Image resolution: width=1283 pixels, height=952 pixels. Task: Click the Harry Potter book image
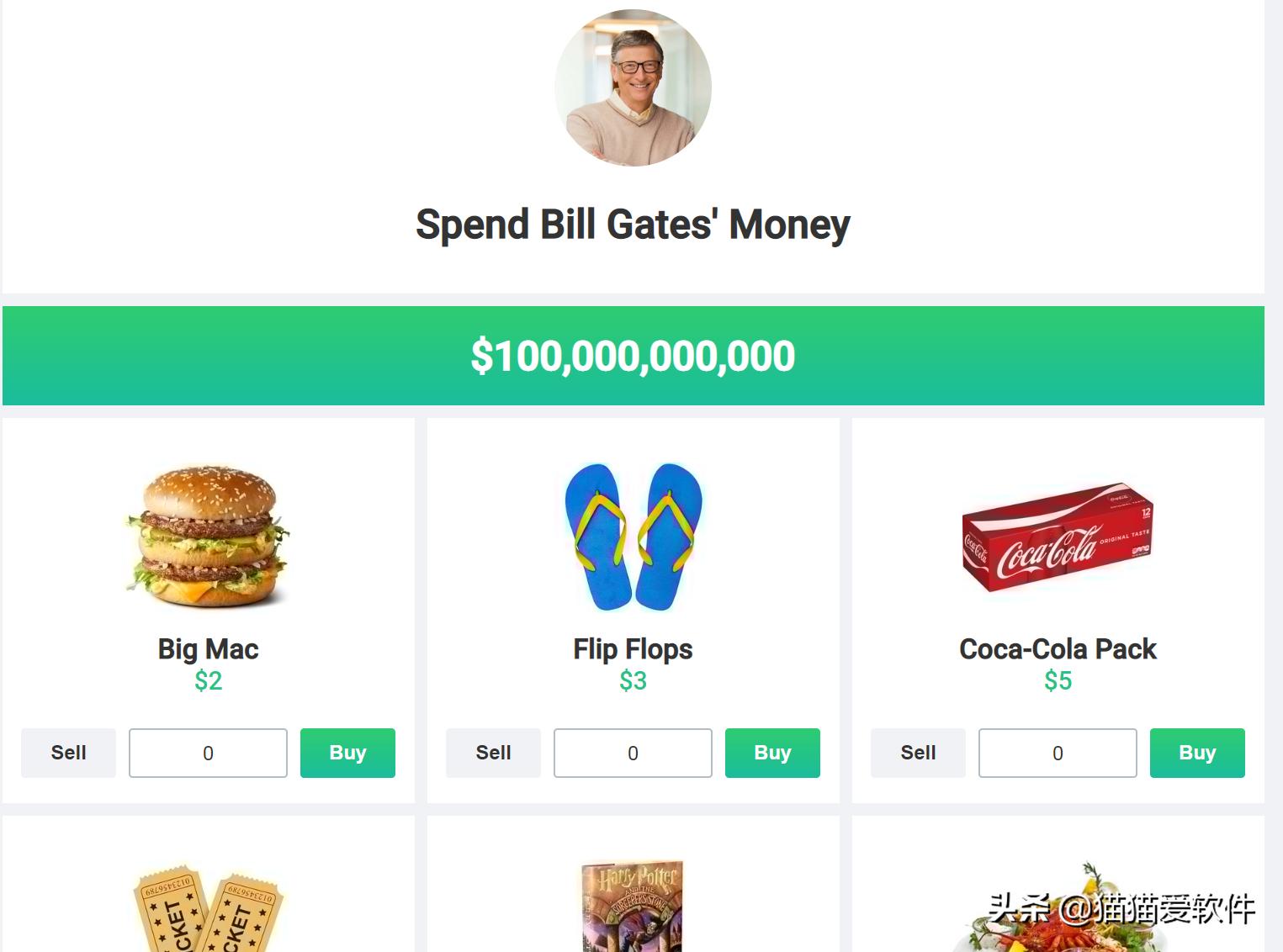[x=633, y=906]
